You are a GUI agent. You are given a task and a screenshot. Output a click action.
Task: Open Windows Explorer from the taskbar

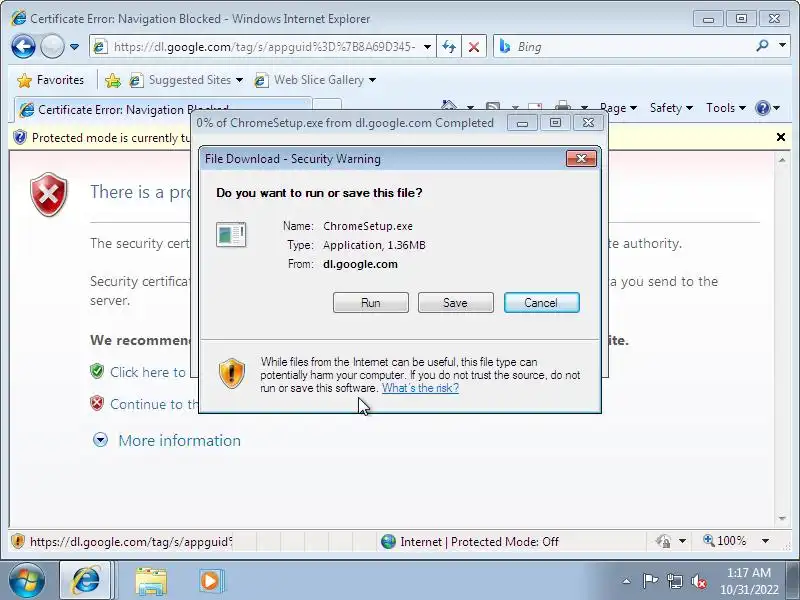151,582
